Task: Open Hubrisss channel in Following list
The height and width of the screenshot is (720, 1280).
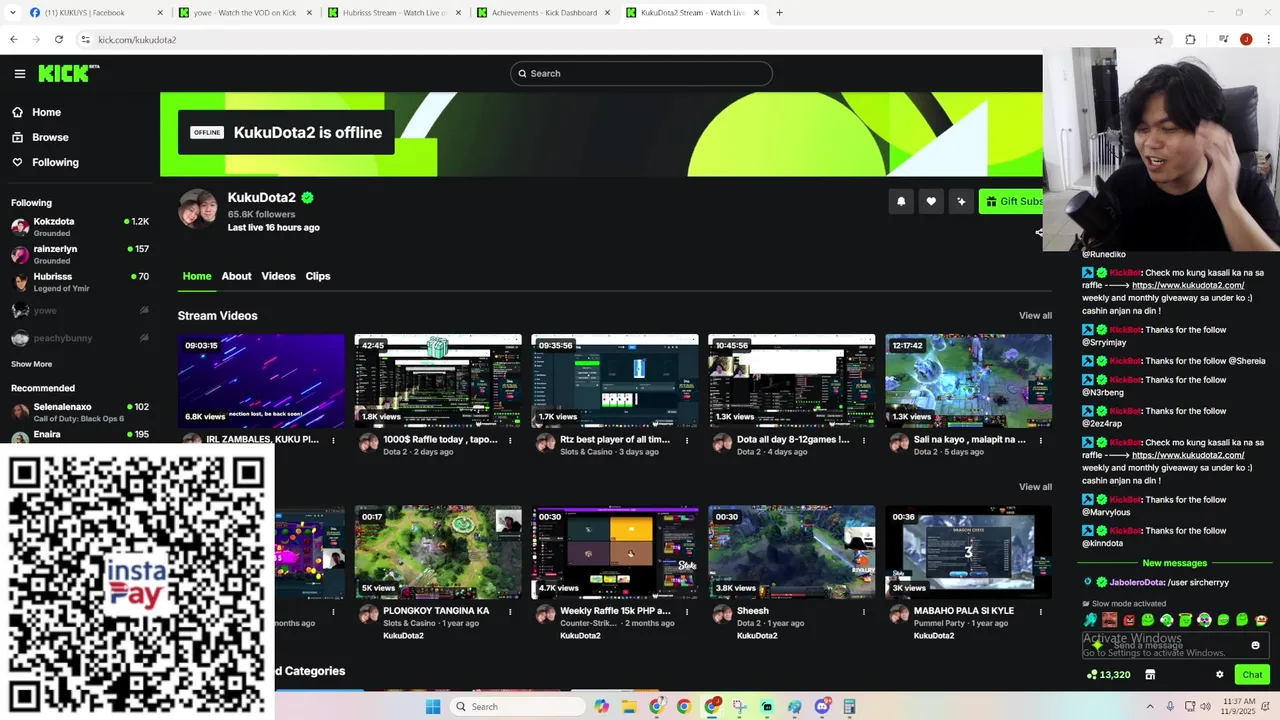Action: tap(80, 282)
